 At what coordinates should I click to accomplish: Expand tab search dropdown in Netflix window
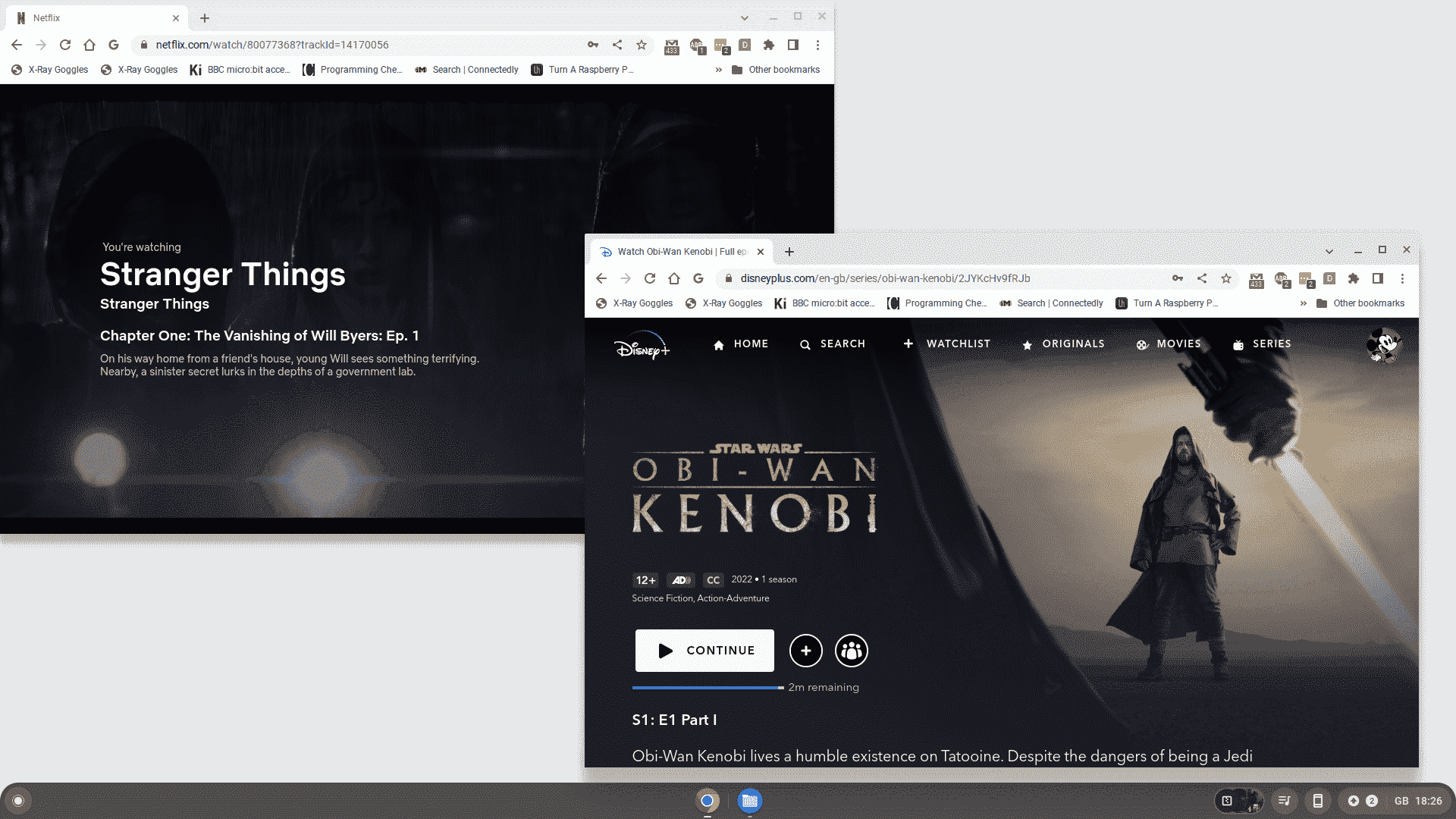coord(745,18)
